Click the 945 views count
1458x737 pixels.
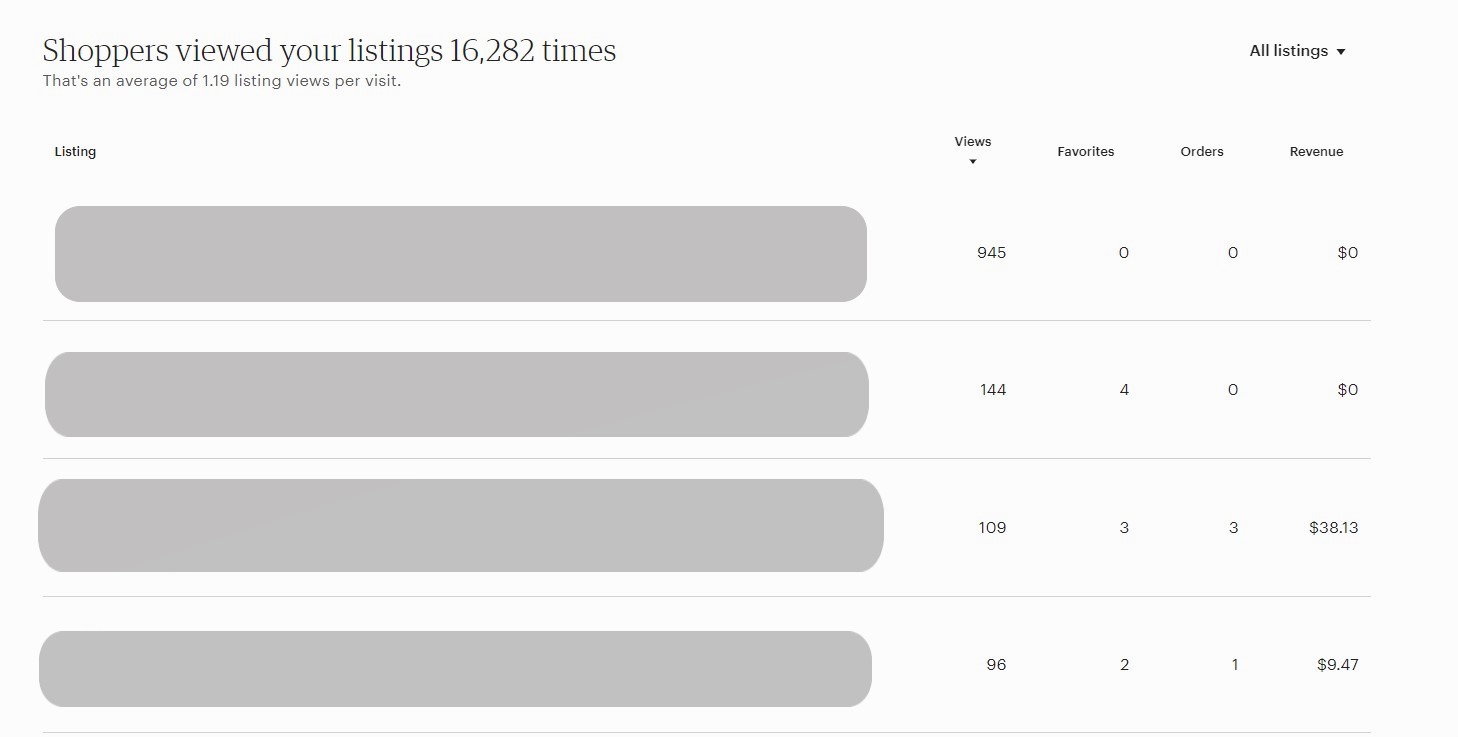(x=990, y=252)
